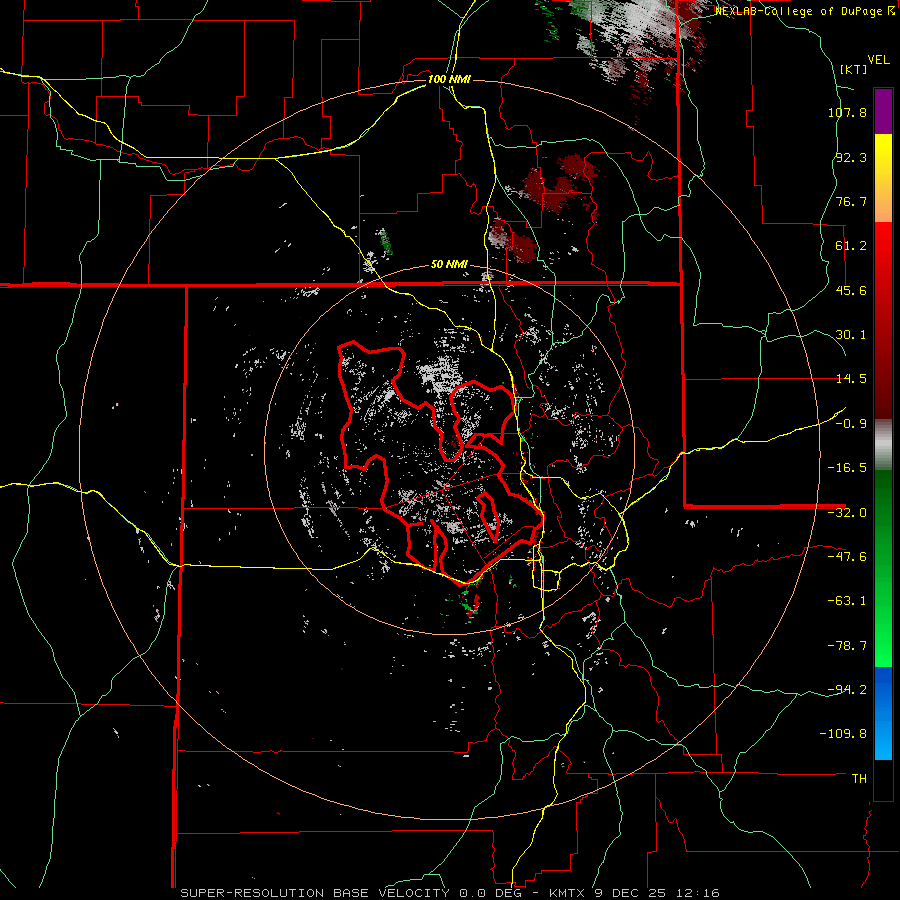Select the purple segment of the color bar
900x900 pixels.
[x=883, y=111]
